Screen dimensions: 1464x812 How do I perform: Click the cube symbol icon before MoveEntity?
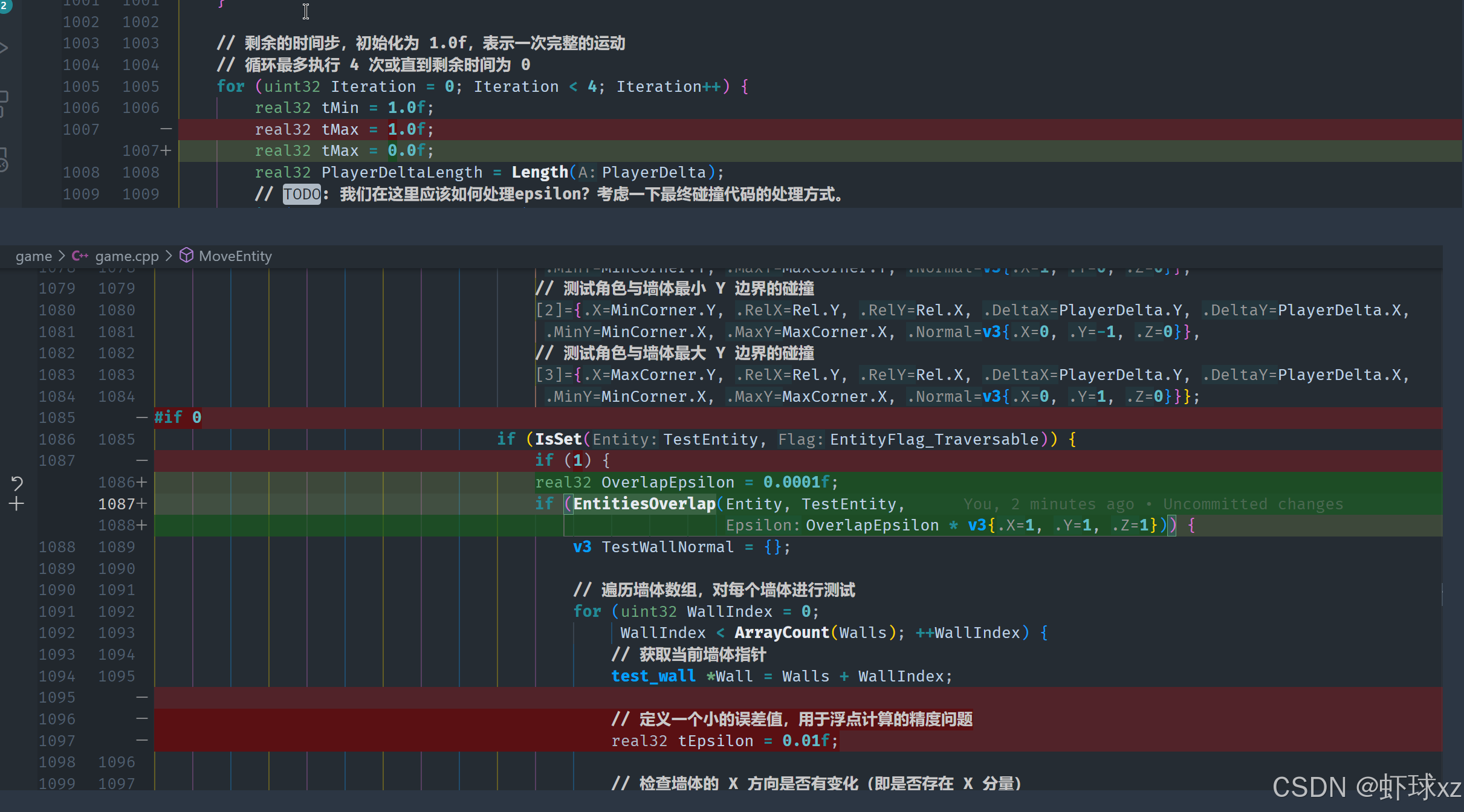(187, 256)
